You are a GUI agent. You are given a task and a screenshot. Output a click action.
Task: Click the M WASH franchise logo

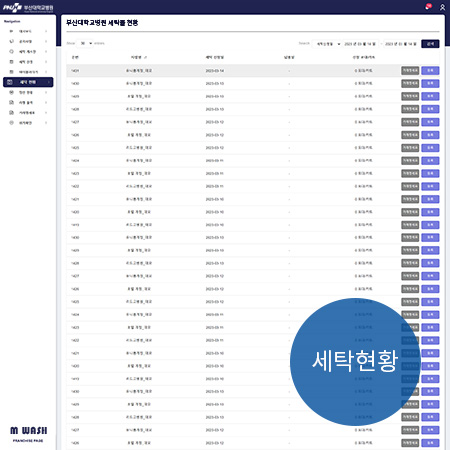(28, 434)
